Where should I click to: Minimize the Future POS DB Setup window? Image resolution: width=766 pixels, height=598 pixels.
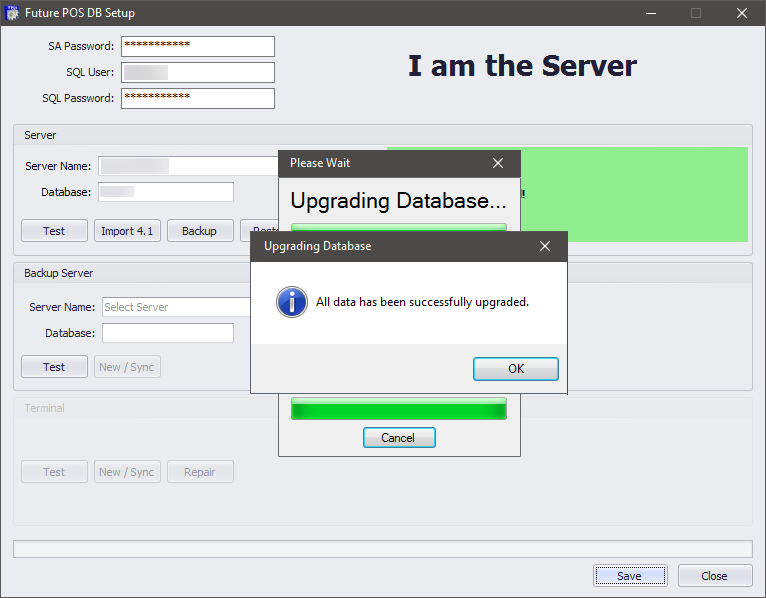pos(651,13)
